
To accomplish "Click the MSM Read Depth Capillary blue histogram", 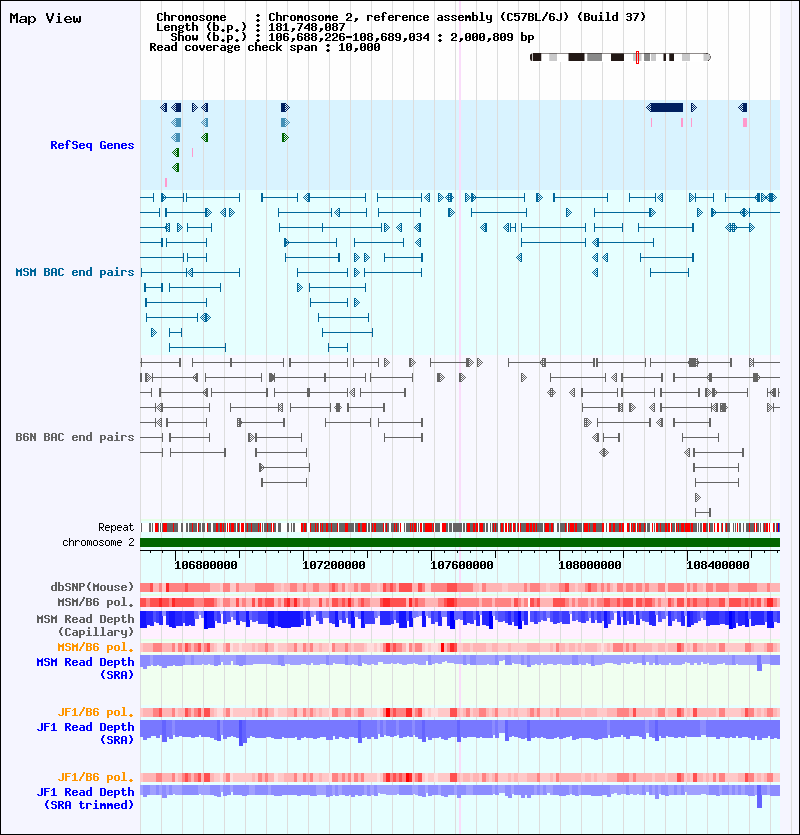I will pyautogui.click(x=460, y=621).
